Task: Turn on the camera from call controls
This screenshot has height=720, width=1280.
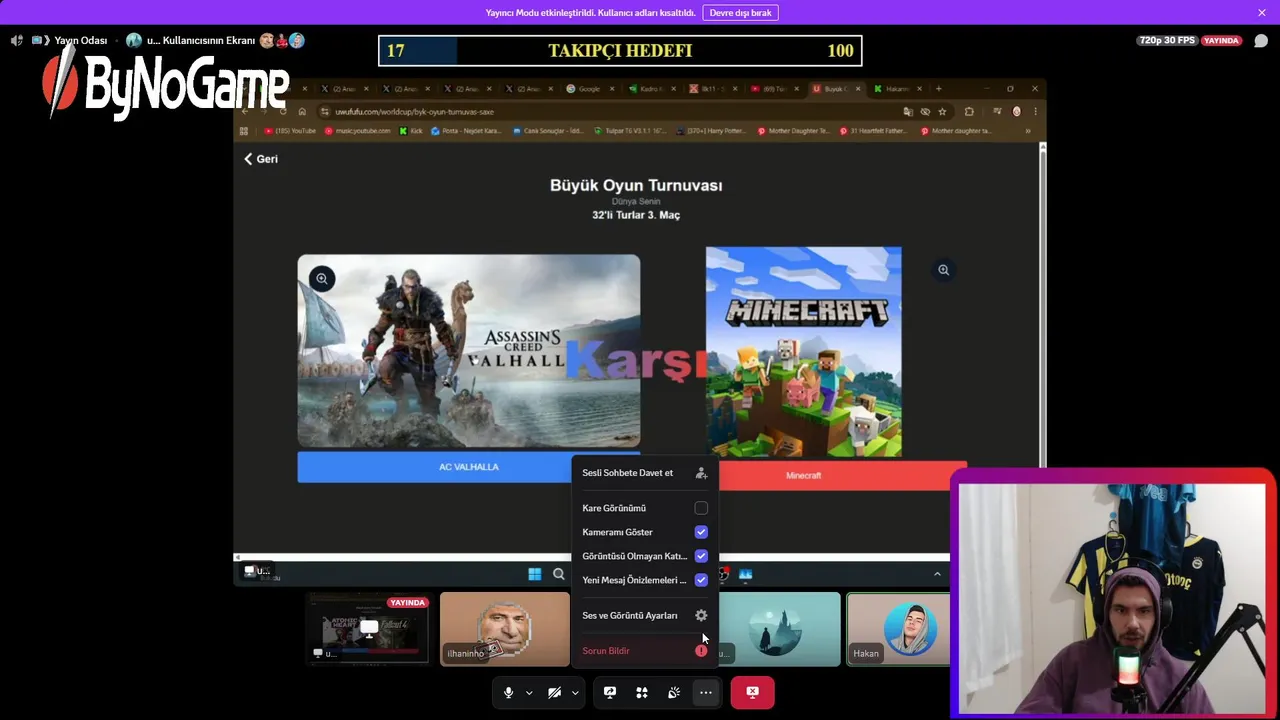Action: pyautogui.click(x=554, y=693)
